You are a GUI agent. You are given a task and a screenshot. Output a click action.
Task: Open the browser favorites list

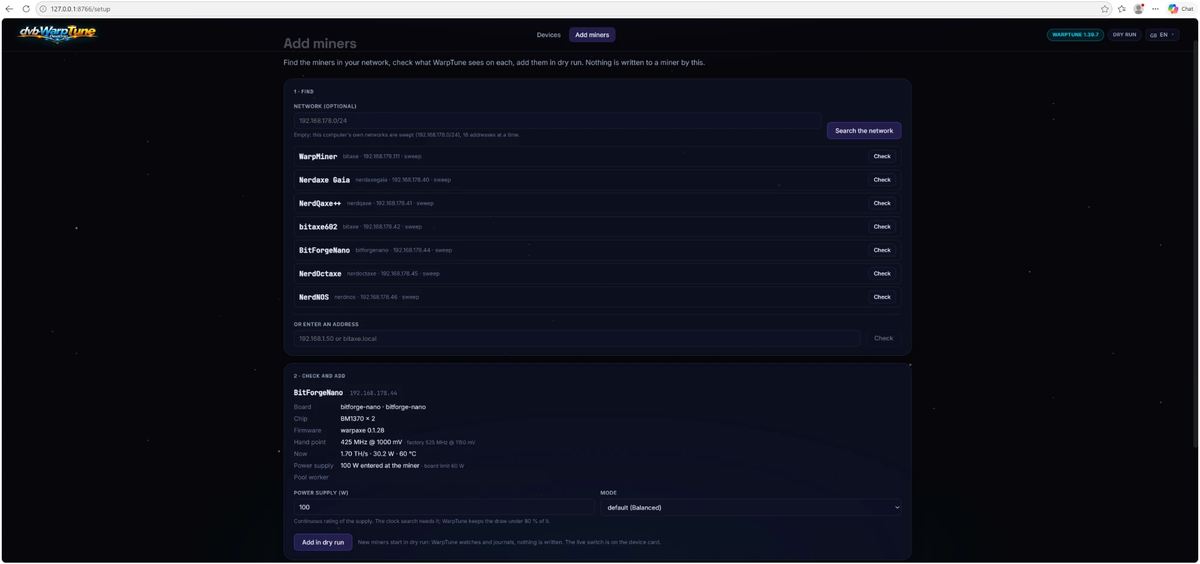pos(1122,9)
